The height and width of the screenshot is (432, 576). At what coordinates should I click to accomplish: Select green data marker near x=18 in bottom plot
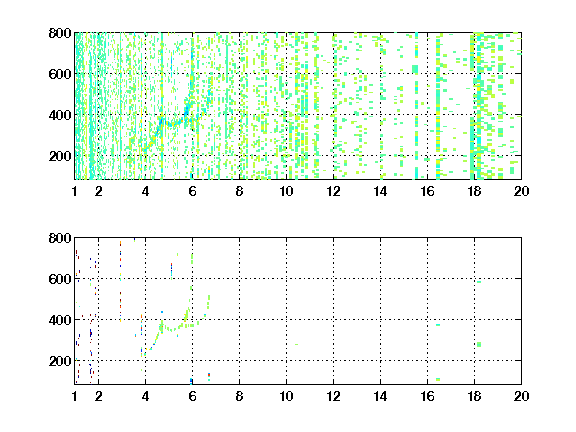click(x=479, y=345)
